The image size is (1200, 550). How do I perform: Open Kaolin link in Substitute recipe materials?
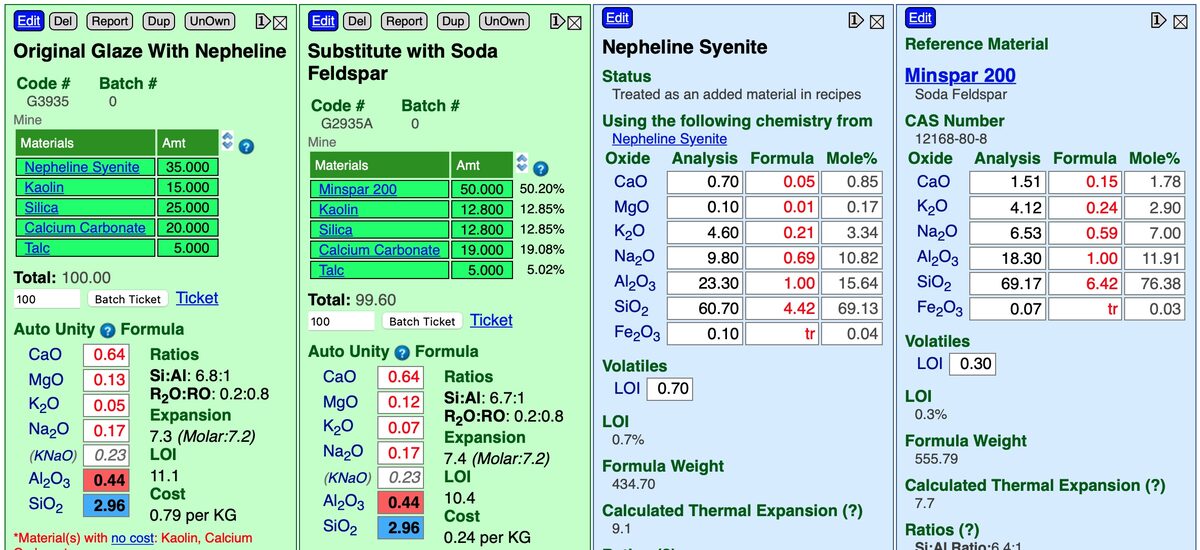point(339,209)
